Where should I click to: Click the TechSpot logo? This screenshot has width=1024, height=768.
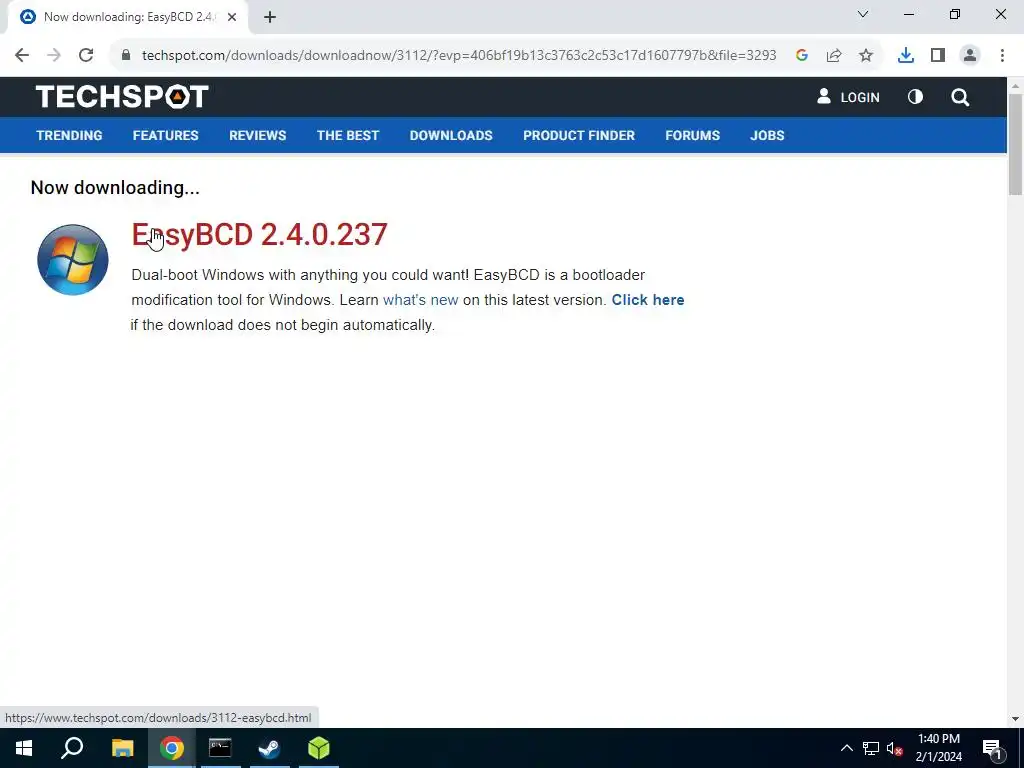point(122,97)
